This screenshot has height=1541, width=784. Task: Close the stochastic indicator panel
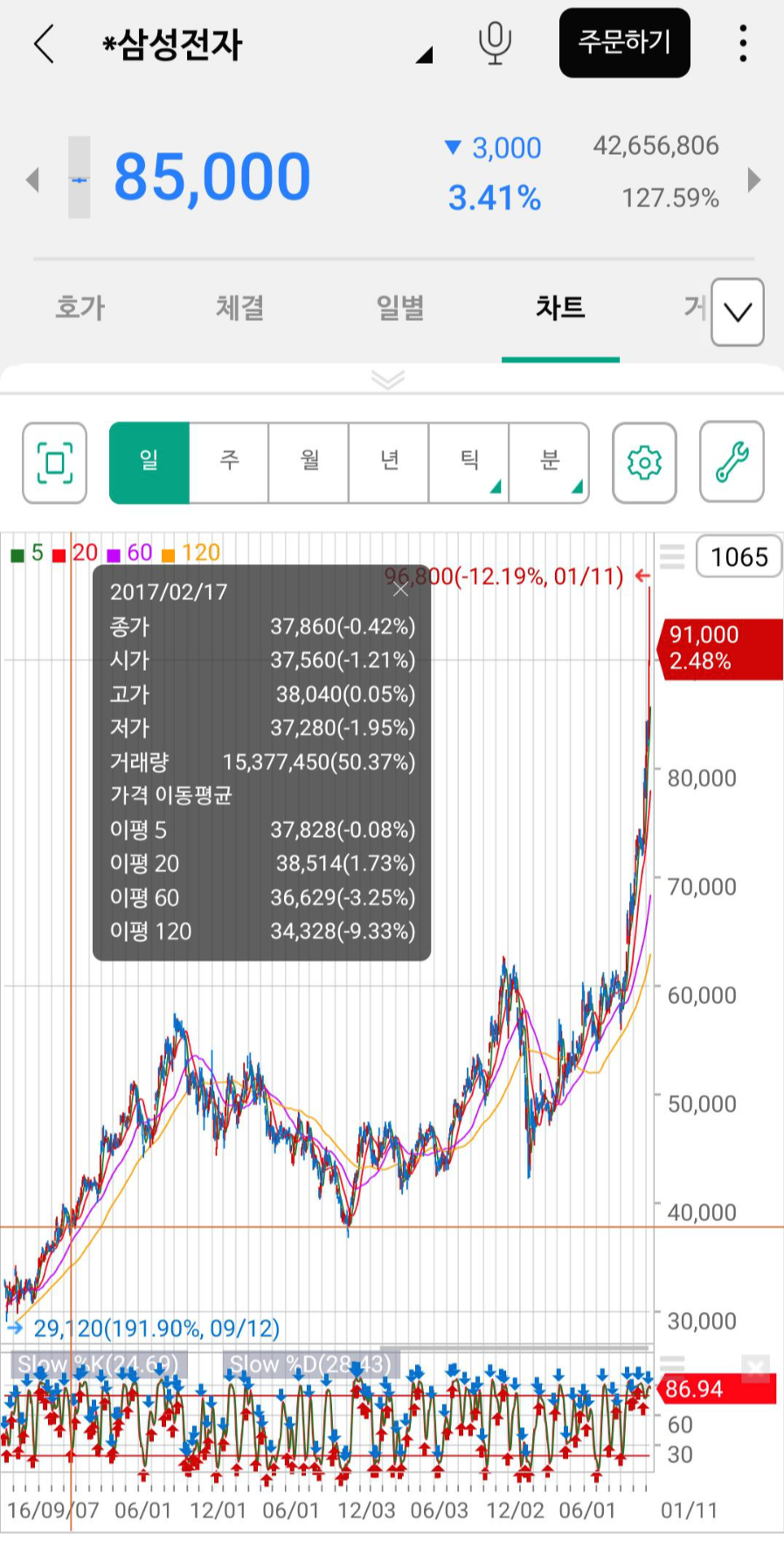(755, 1367)
